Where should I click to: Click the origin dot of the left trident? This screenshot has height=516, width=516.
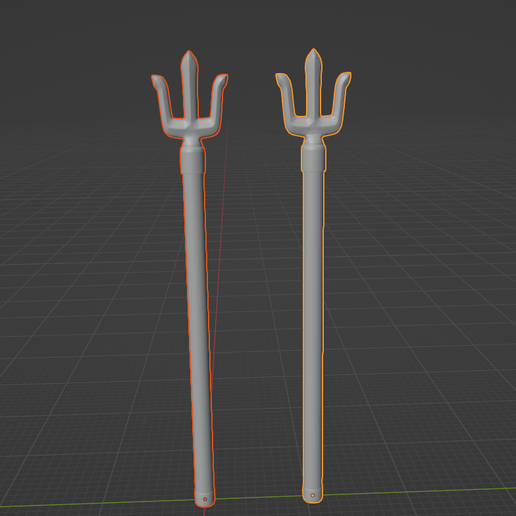[x=205, y=499]
